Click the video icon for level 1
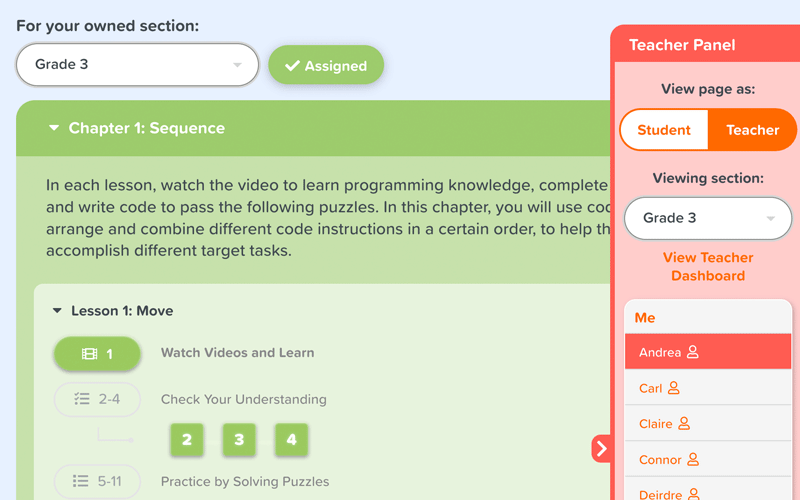Viewport: 800px width, 500px height. [90, 354]
